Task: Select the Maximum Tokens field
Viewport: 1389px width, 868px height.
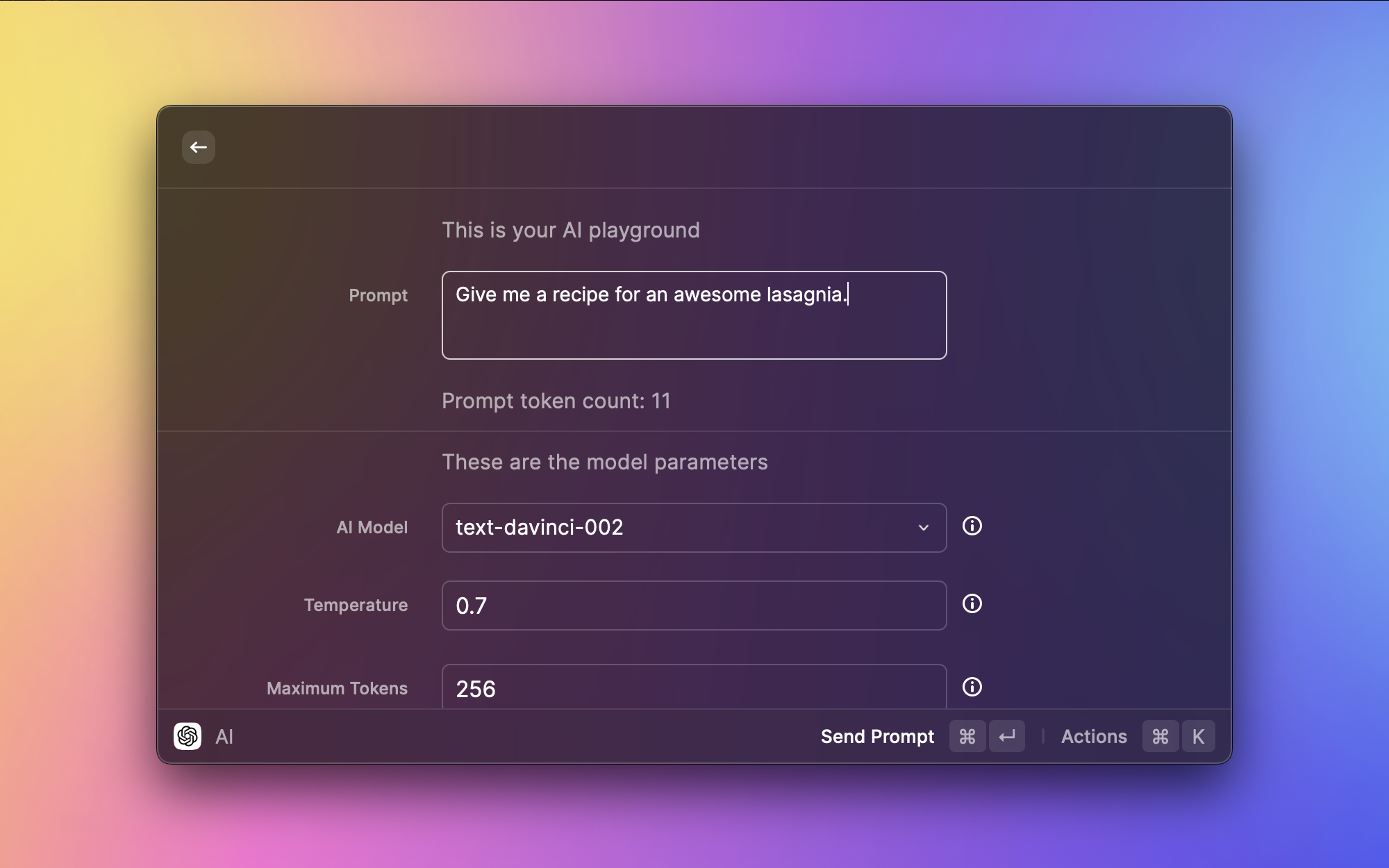Action: tap(693, 687)
